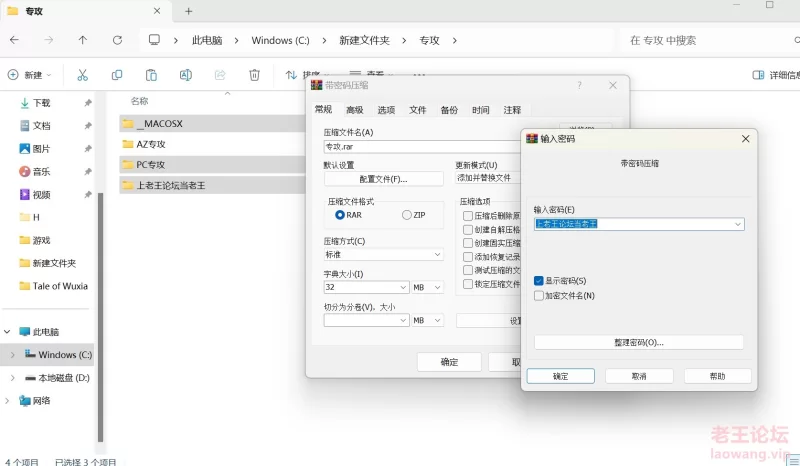800x466 pixels.
Task: Switch to the 高级 tab
Action: point(354,110)
